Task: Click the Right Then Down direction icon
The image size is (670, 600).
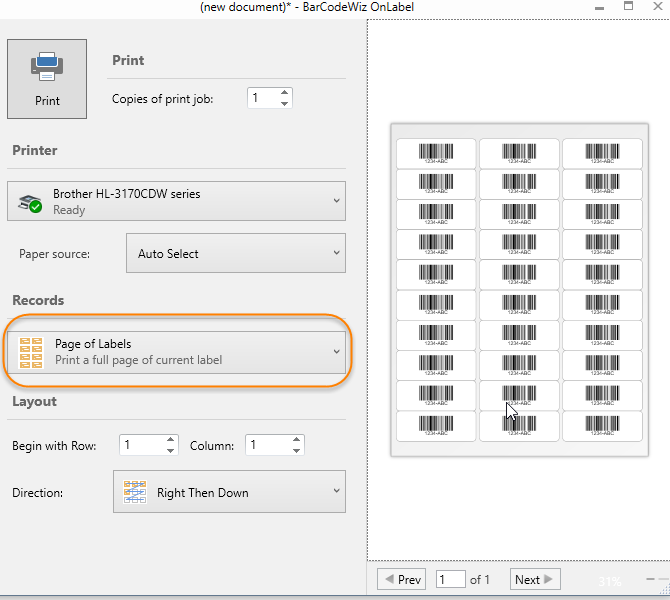Action: (135, 492)
